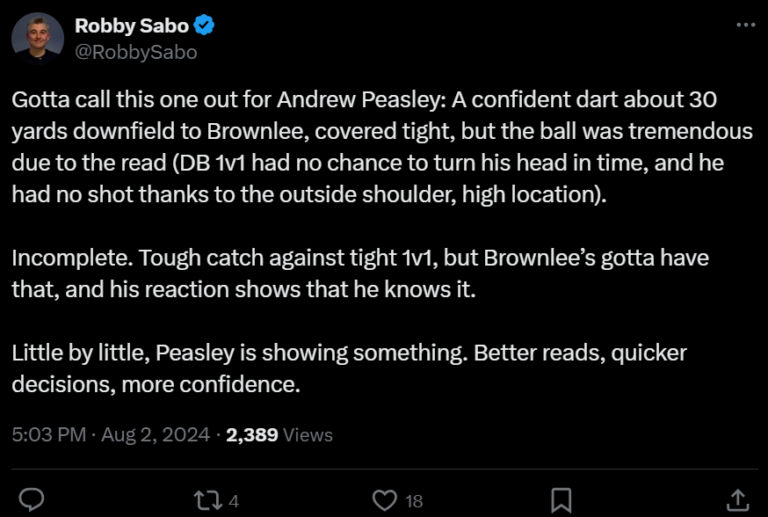The height and width of the screenshot is (517, 768).
Task: Open the three-dot more options menu
Action: coord(745,25)
